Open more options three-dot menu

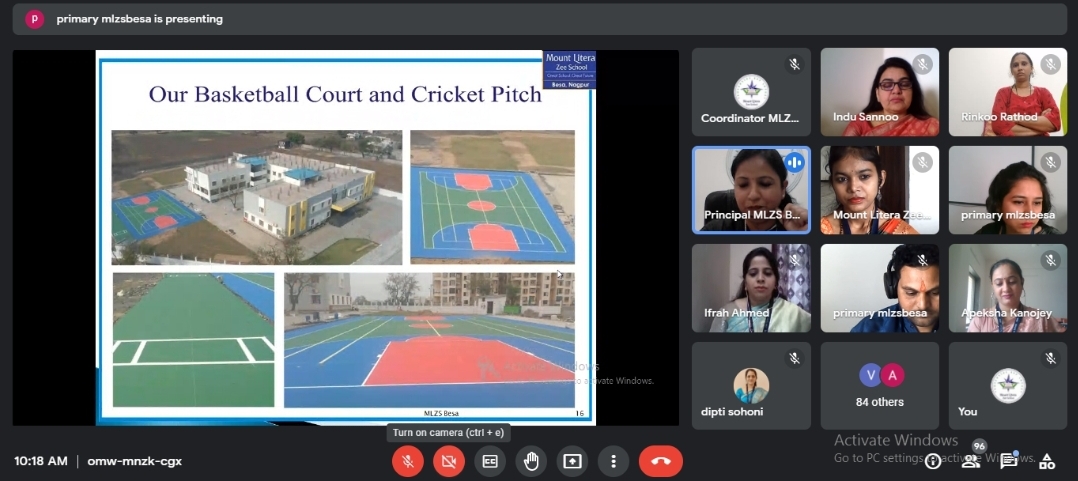(614, 462)
